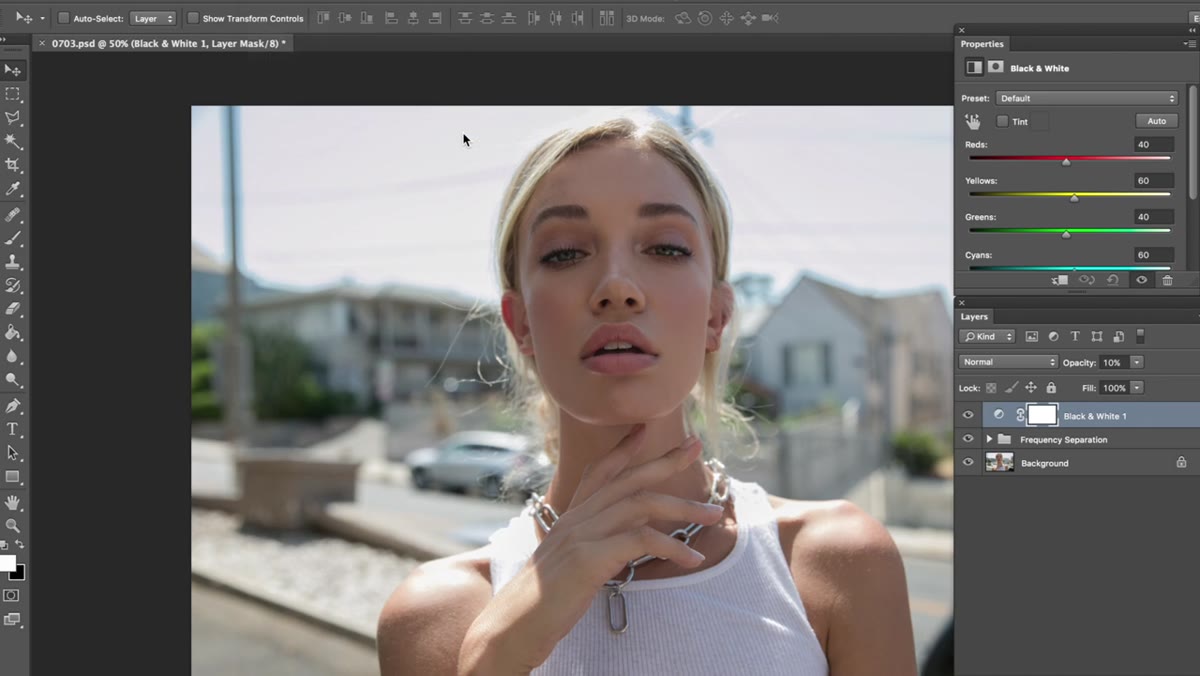Filter layers by pixel layers
The width and height of the screenshot is (1200, 676).
tap(1031, 336)
